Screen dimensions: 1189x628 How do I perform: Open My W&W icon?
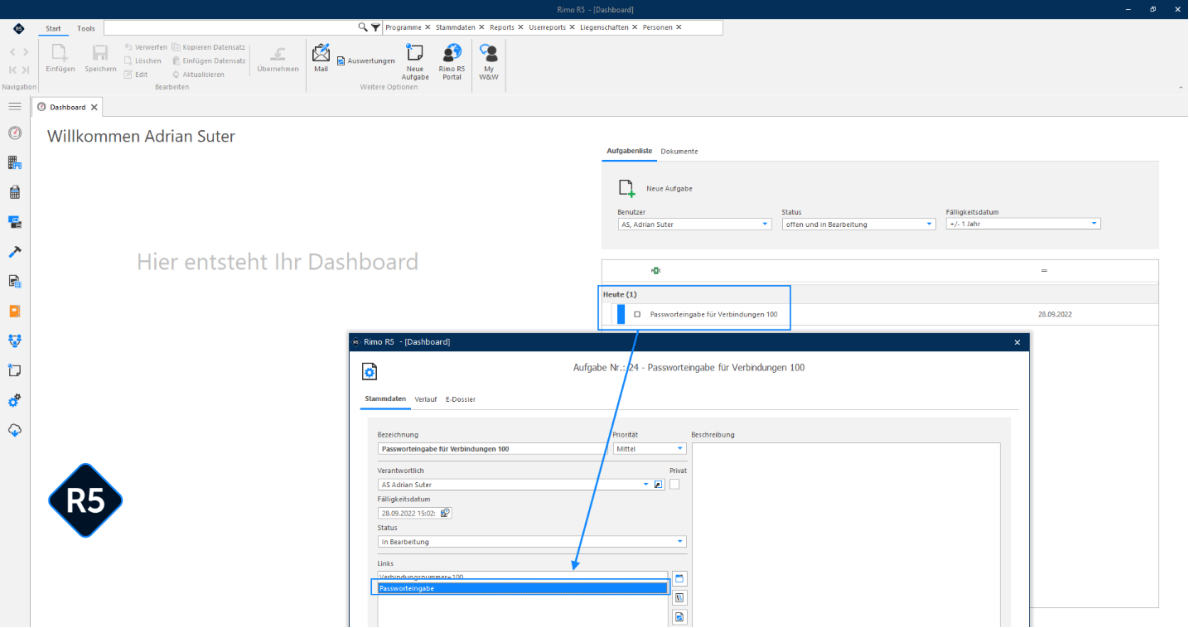coord(489,61)
